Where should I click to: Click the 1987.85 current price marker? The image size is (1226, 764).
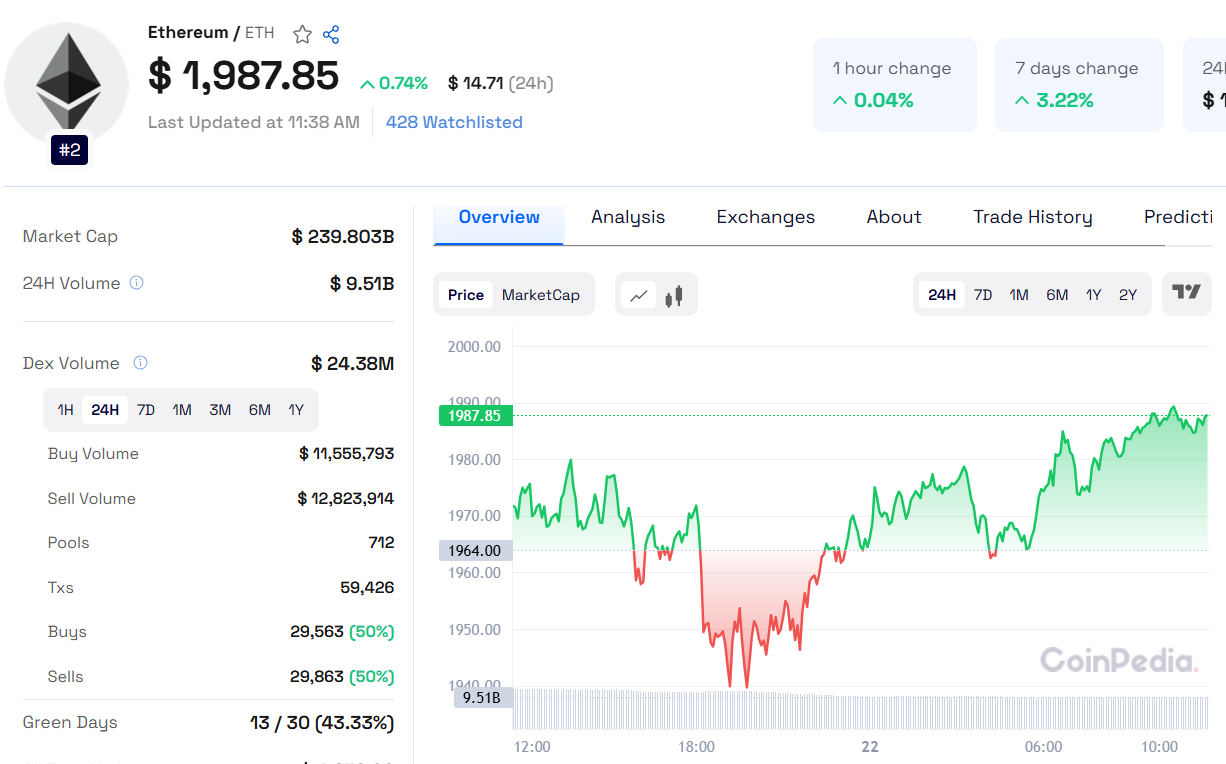pos(475,415)
